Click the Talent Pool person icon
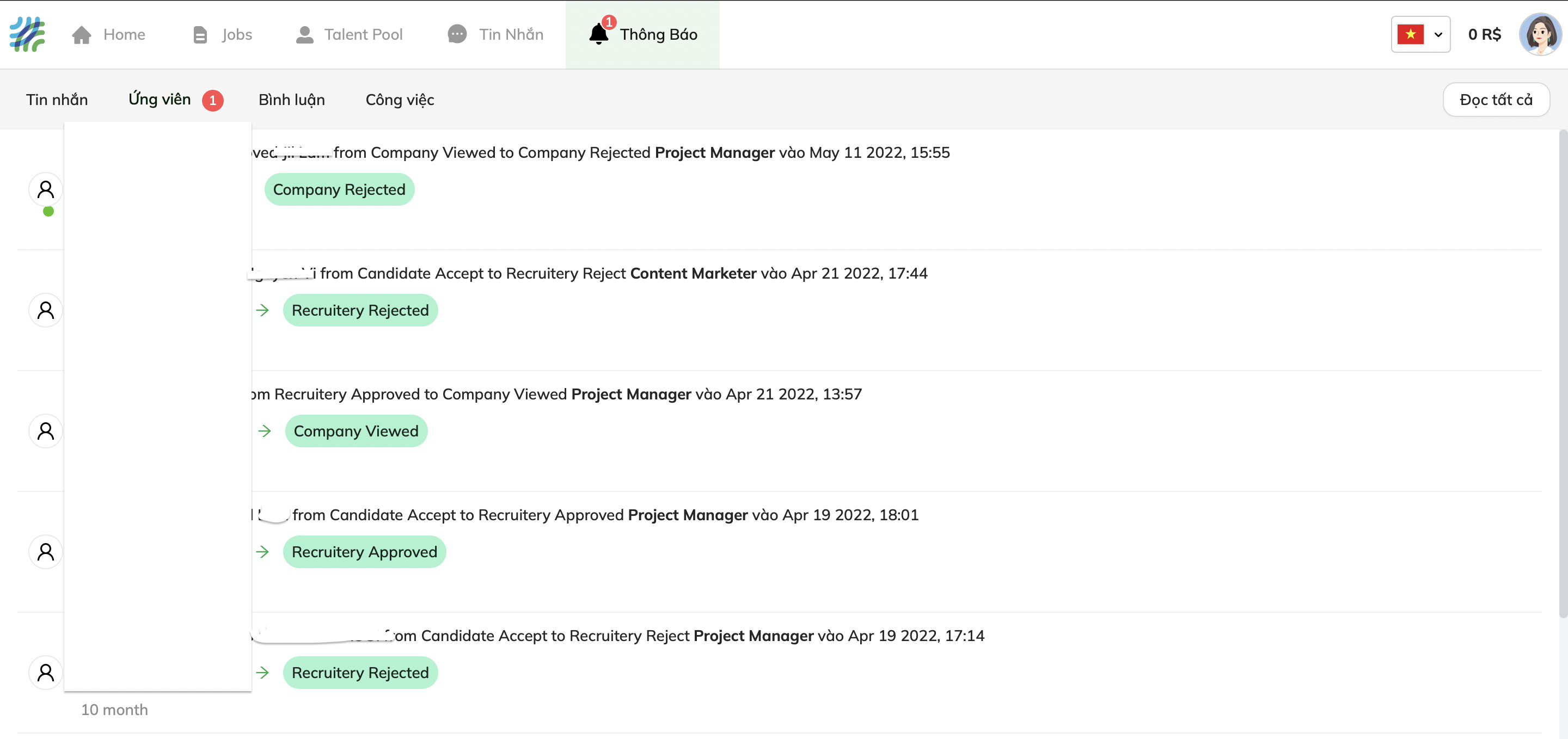 click(304, 35)
